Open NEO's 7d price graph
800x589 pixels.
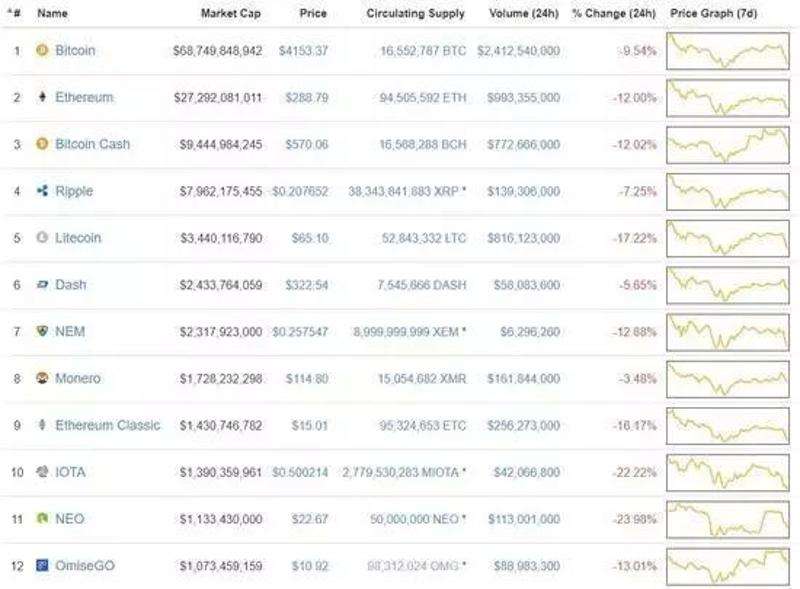[x=727, y=519]
